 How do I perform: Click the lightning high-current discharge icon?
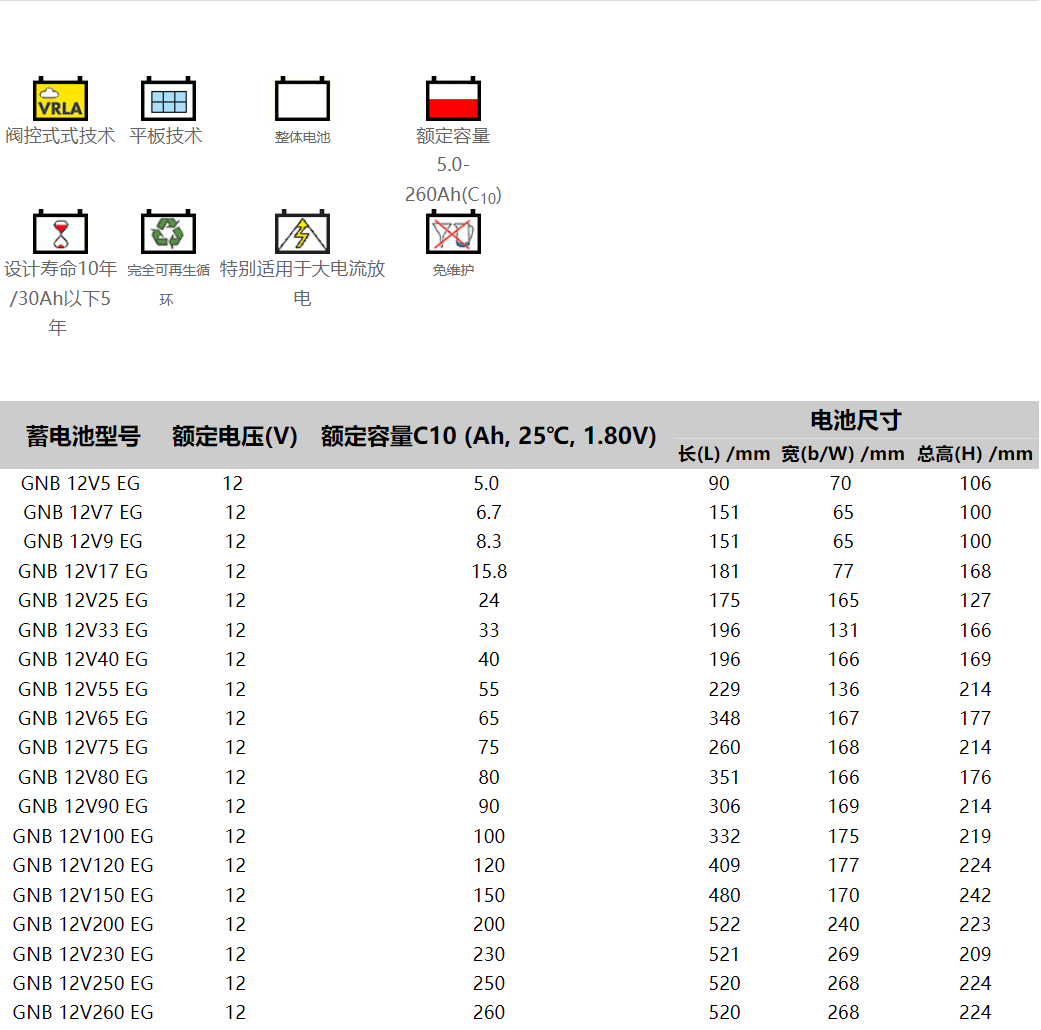click(x=302, y=232)
